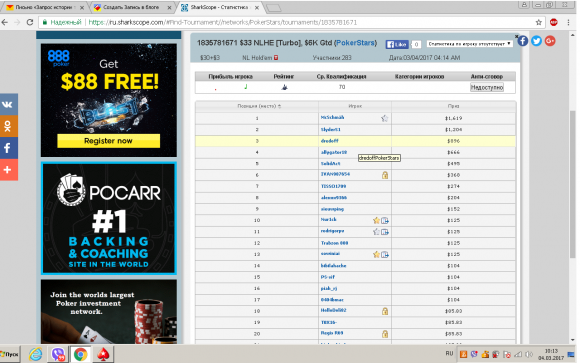This screenshot has width=580, height=363.
Task: Switch to the second browser tab
Action: [132, 7]
